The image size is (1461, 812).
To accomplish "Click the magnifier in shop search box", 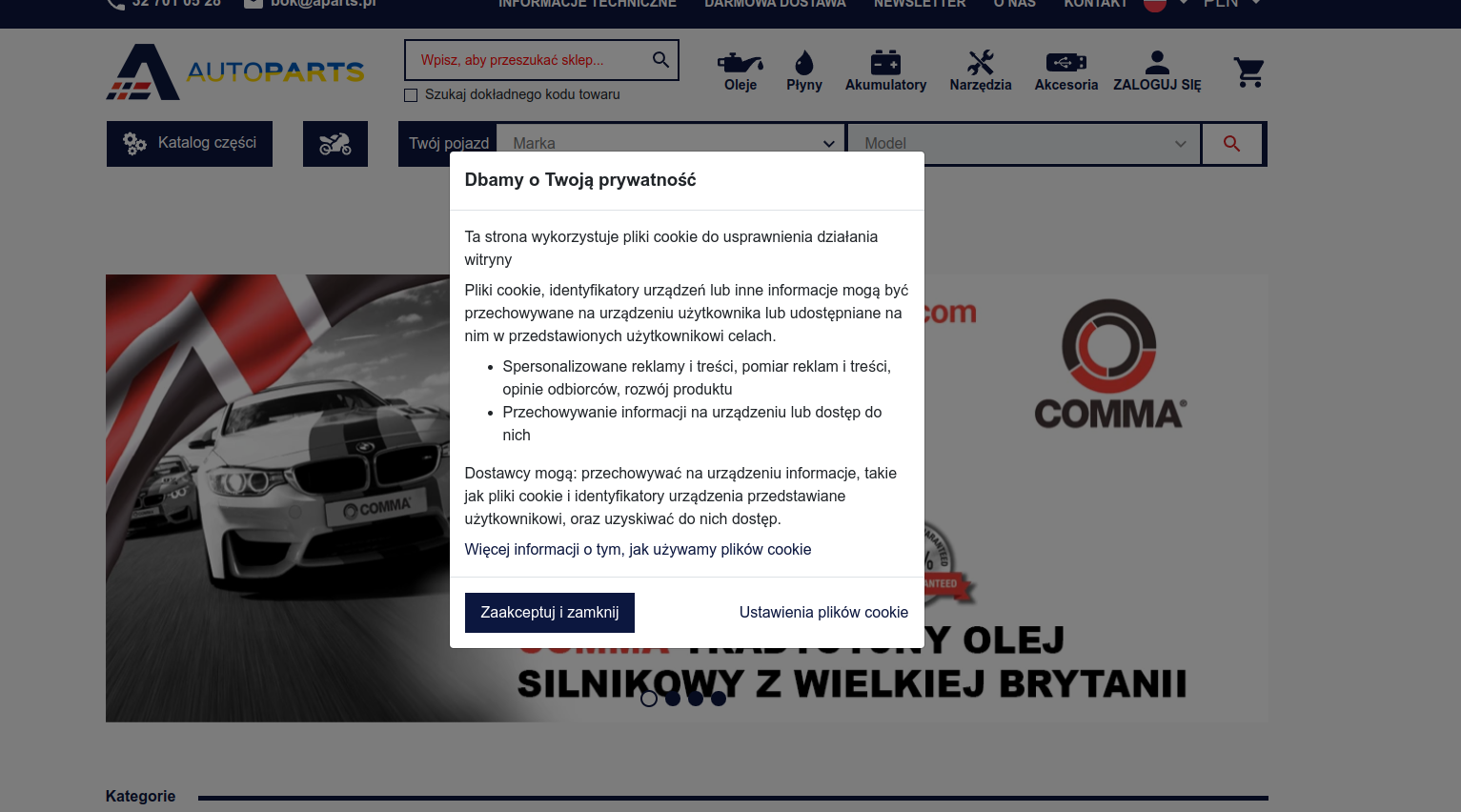I will point(660,60).
